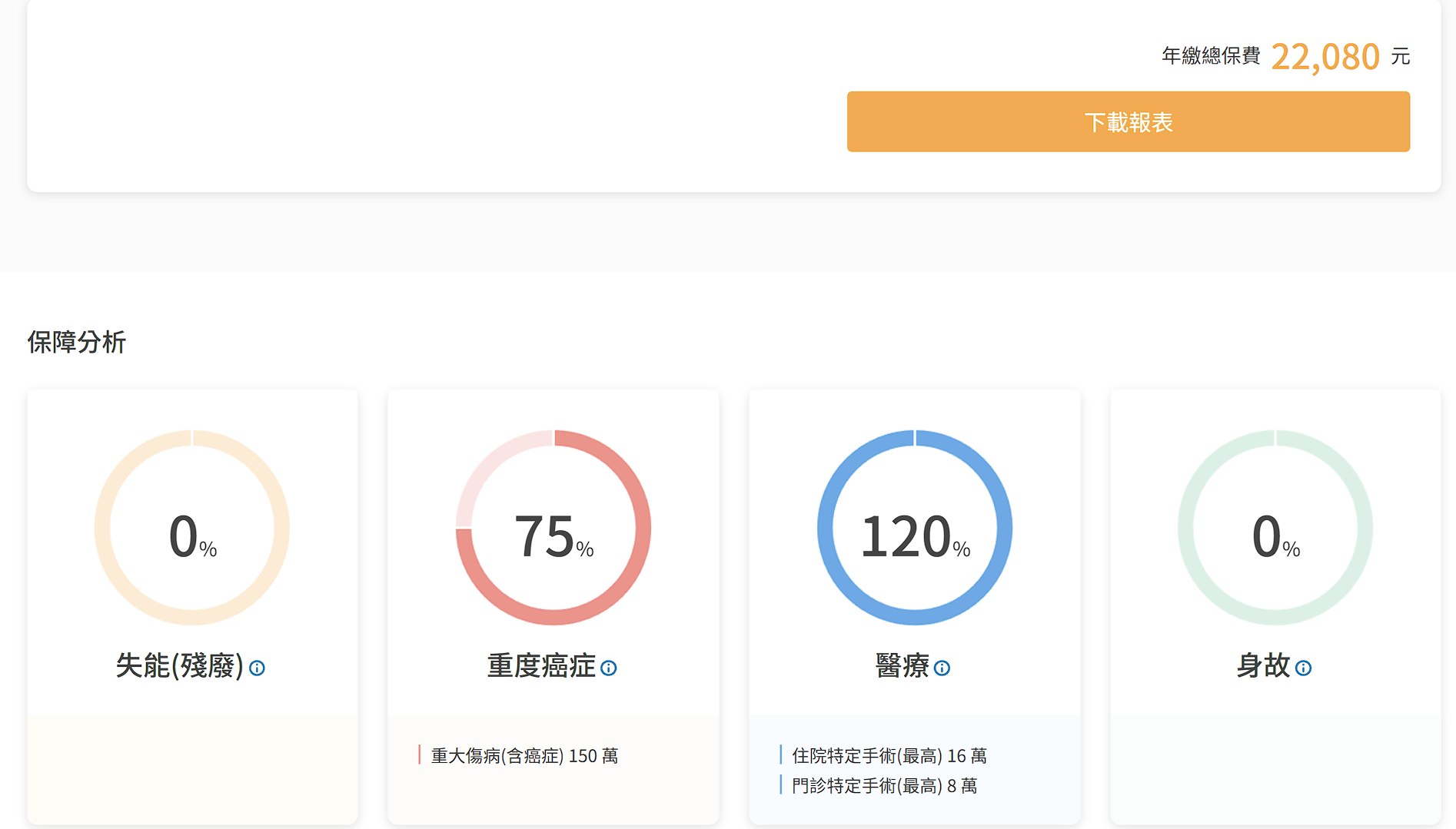Click the orange 失能 donut chart ring
The image size is (1456, 829).
(102, 528)
